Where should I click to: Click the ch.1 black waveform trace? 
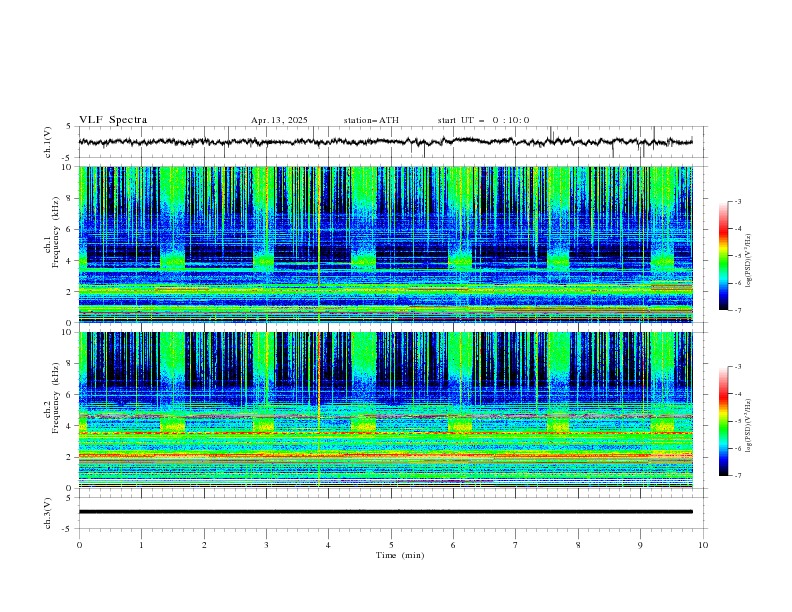click(385, 142)
